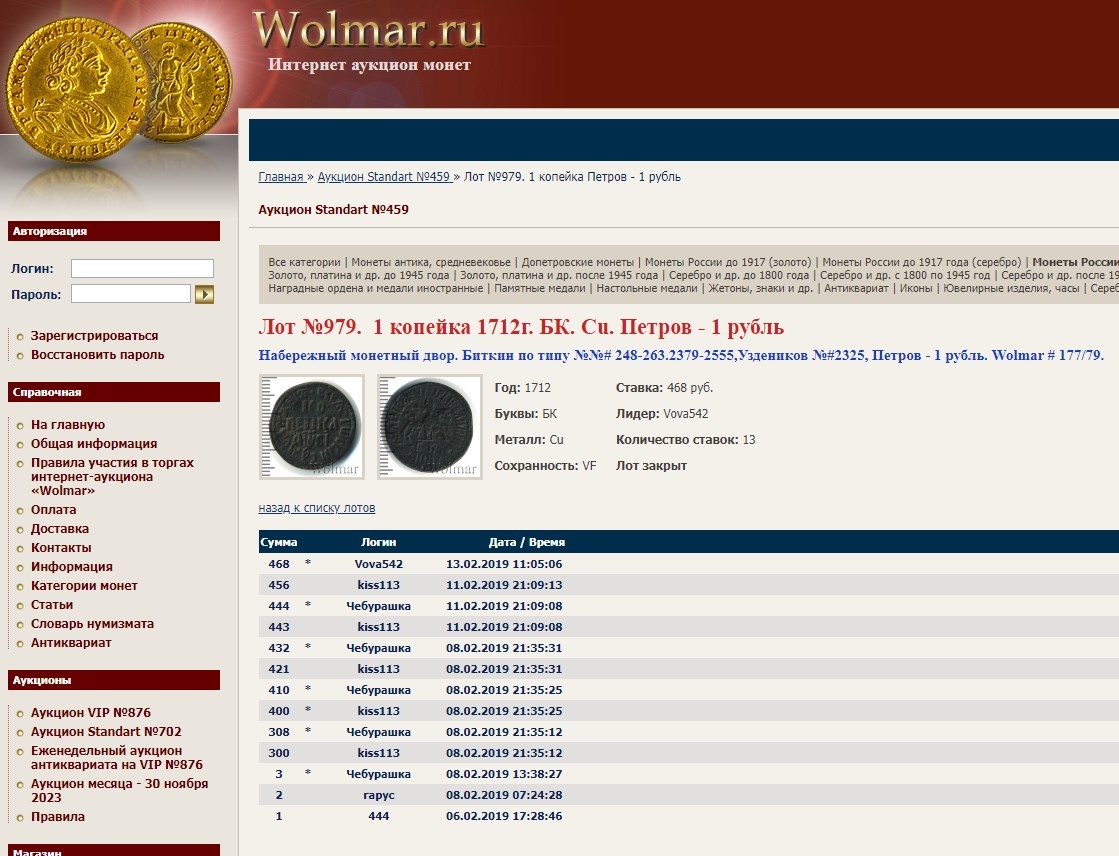Viewport: 1119px width, 856px height.
Task: Click Восстановить пароль link
Action: (x=97, y=355)
